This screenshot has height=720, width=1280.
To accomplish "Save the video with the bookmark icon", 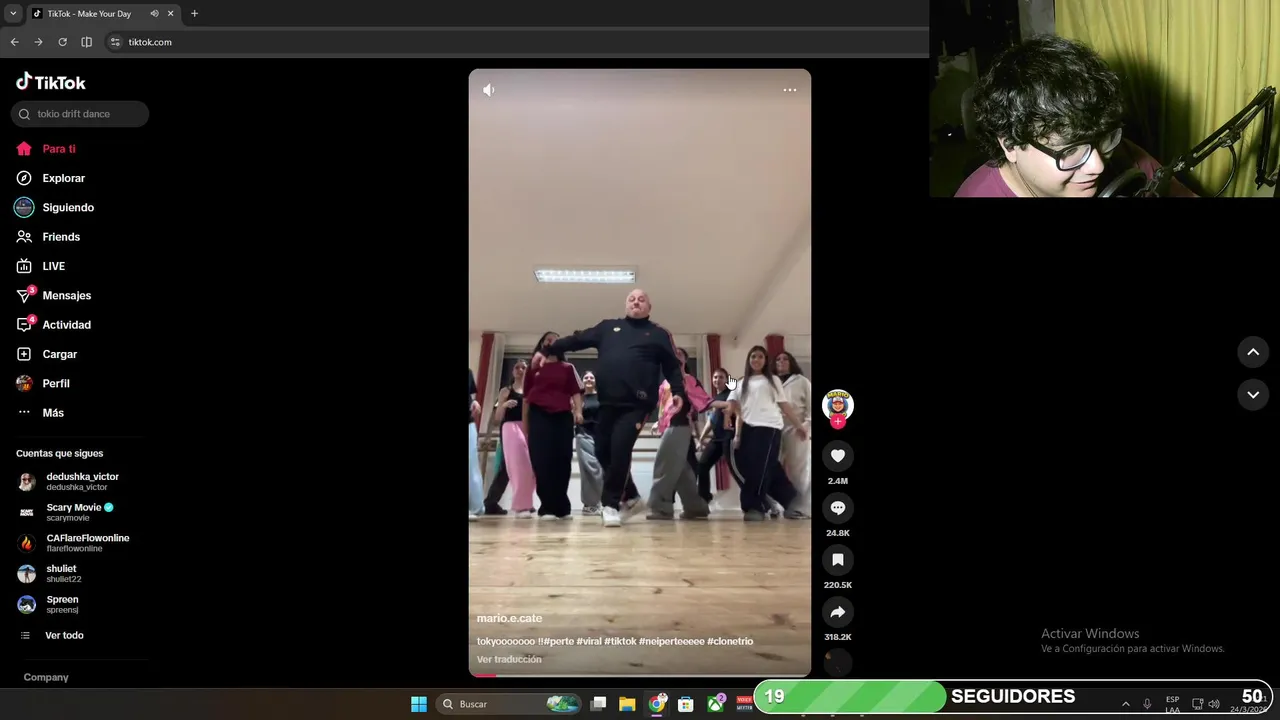I will point(838,560).
